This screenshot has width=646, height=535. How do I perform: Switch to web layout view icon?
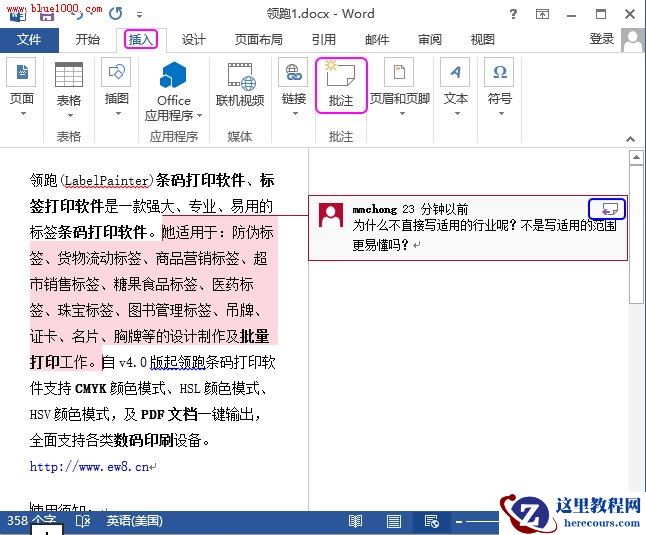point(431,522)
